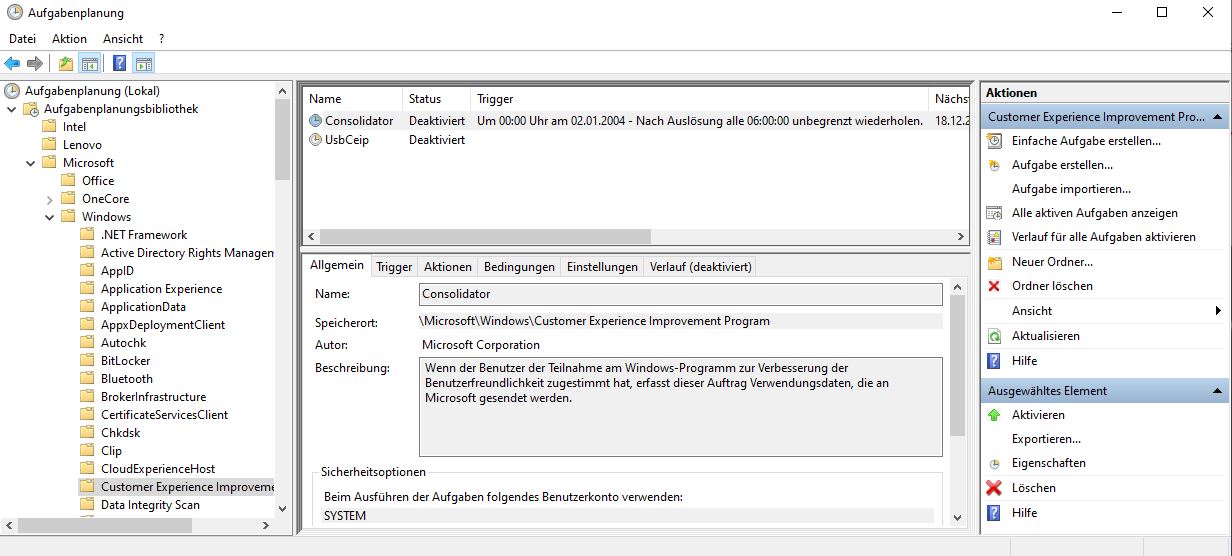Click the Intel folder icon

[x=50, y=127]
